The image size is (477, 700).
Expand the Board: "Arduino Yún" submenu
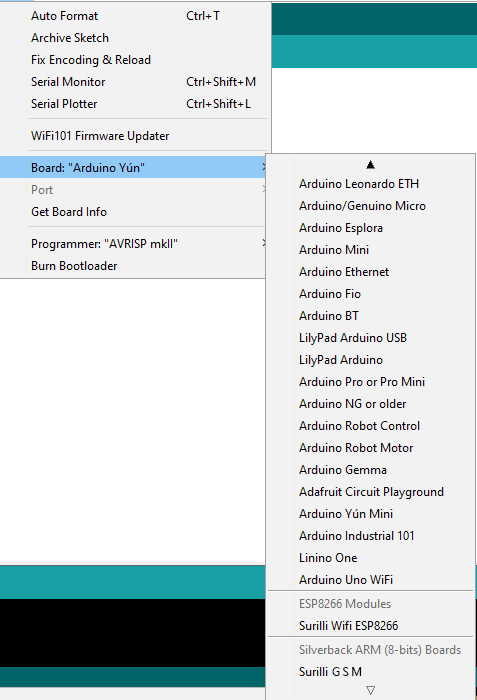click(x=133, y=167)
